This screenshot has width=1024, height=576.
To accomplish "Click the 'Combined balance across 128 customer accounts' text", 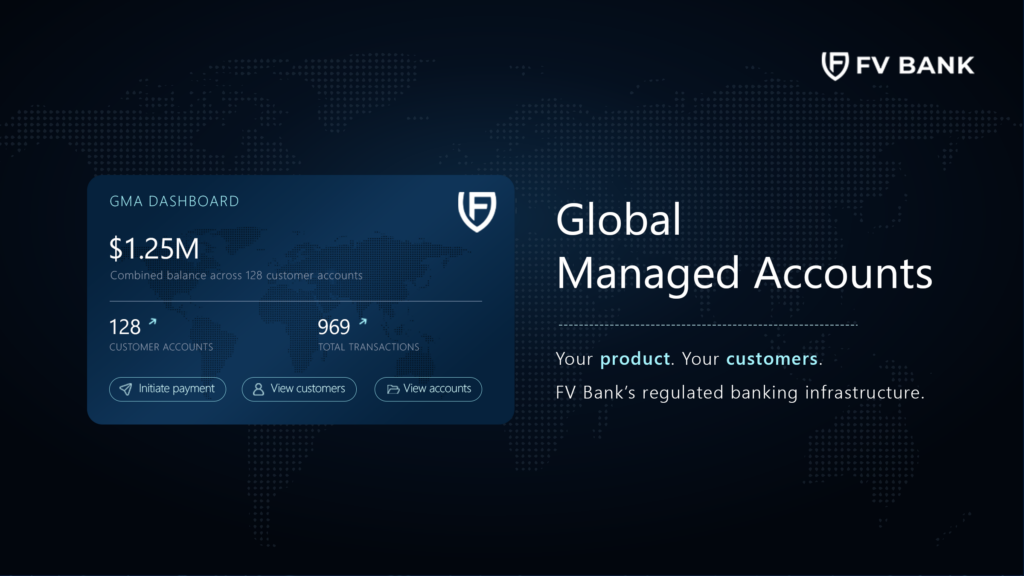I will [236, 276].
